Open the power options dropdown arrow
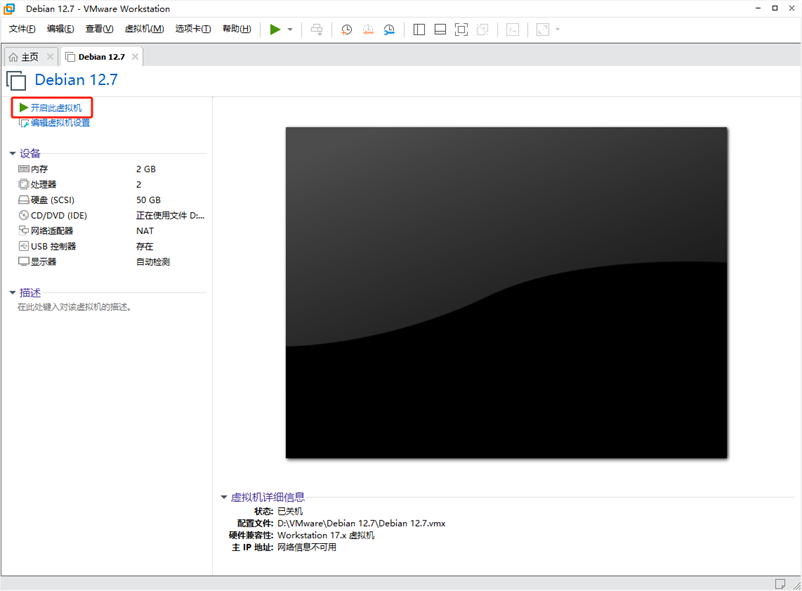Image resolution: width=802 pixels, height=591 pixels. click(290, 30)
